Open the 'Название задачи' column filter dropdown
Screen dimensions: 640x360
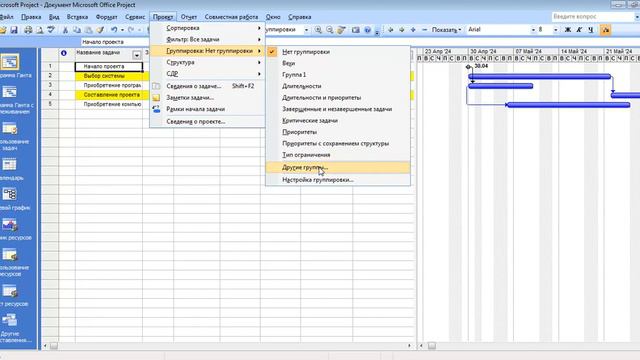(x=137, y=55)
